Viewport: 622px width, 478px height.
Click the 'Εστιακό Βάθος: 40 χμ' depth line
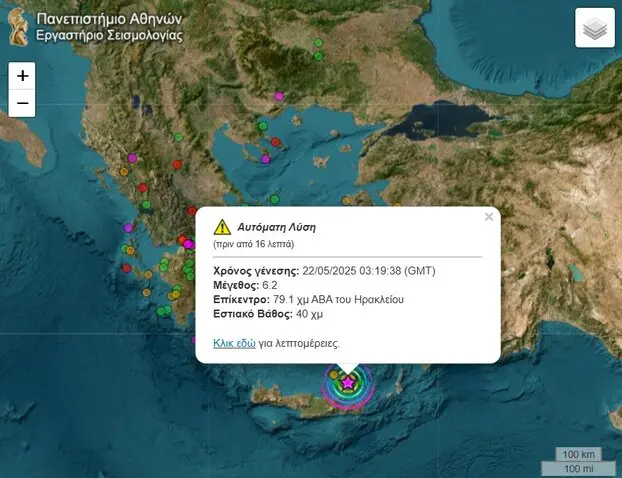point(268,313)
